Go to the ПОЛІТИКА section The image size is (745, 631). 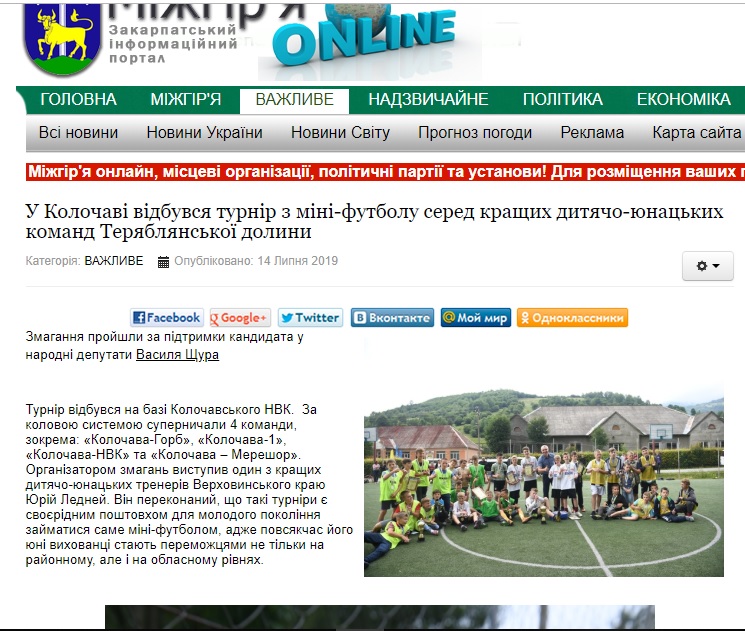pos(562,100)
